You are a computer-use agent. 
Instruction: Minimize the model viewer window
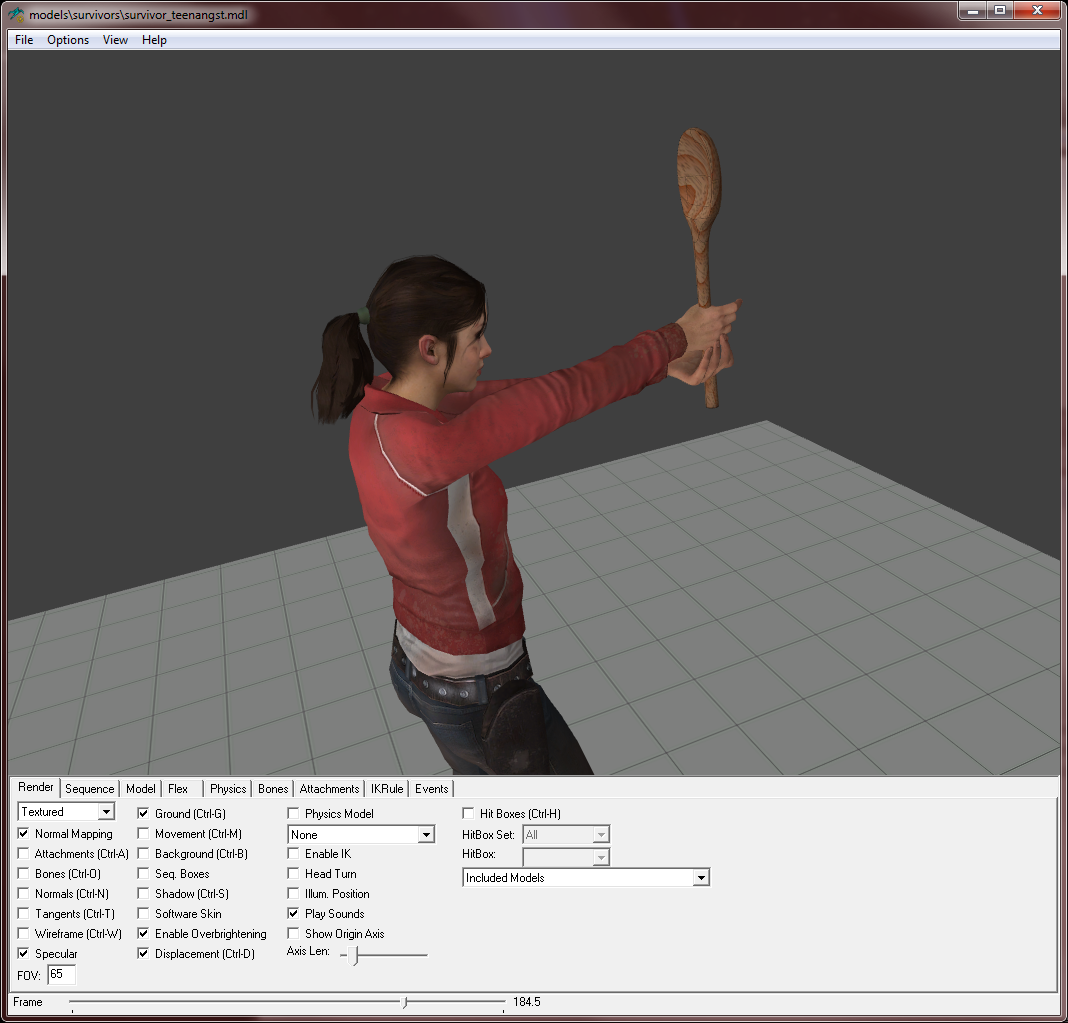(x=973, y=10)
